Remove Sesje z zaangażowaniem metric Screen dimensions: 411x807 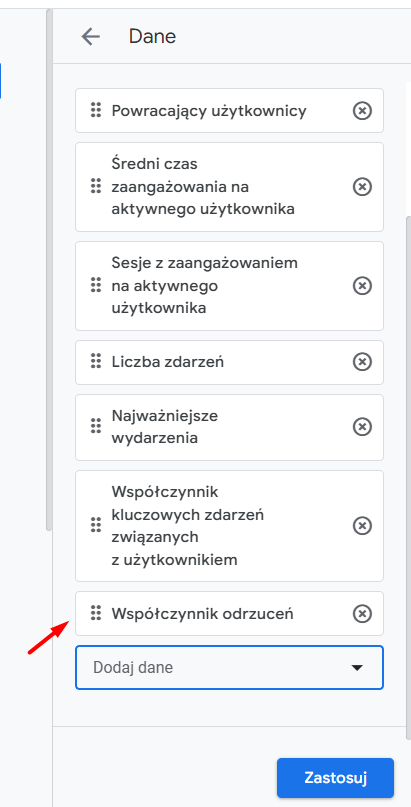[x=362, y=286]
